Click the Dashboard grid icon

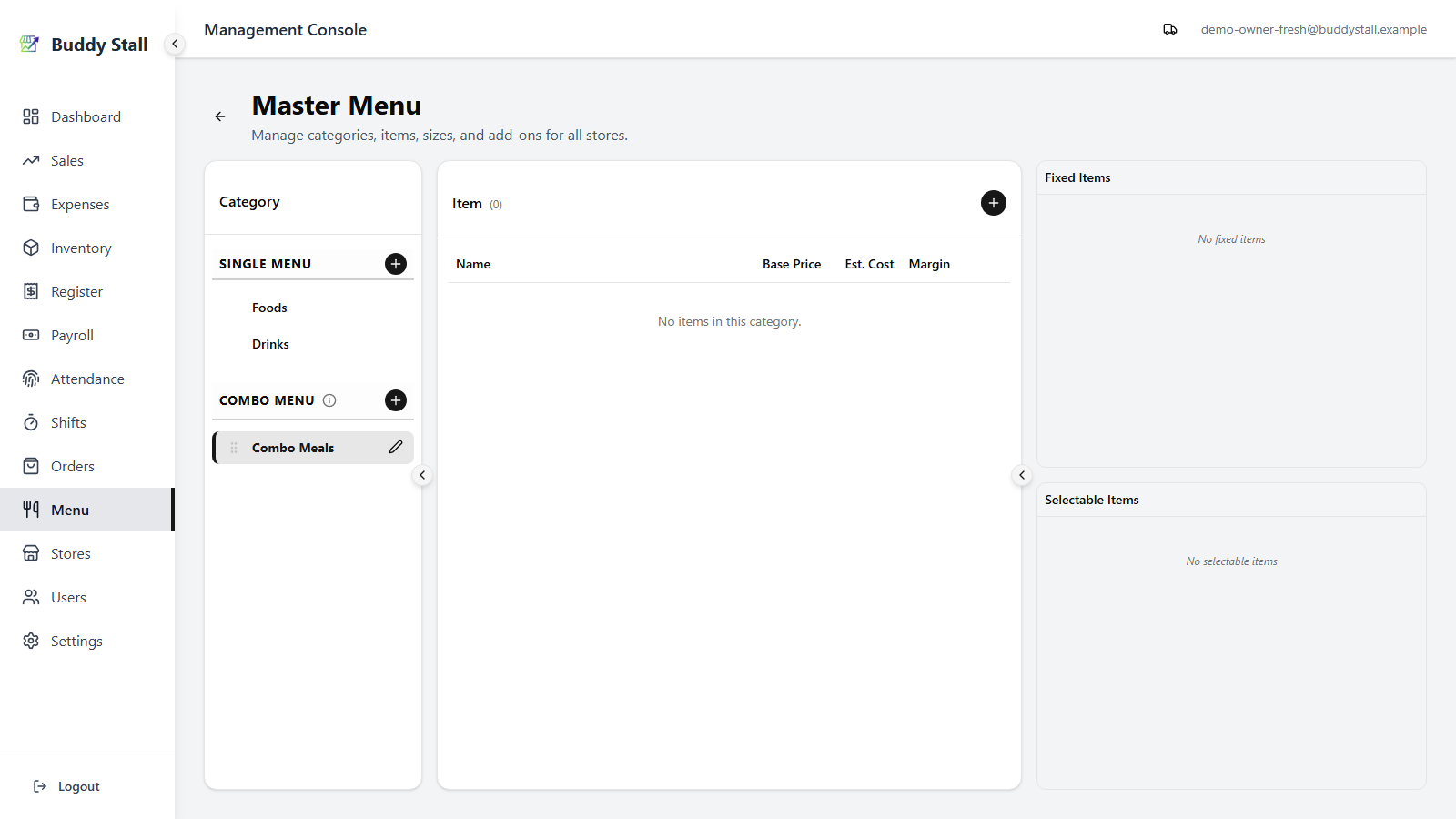tap(31, 116)
